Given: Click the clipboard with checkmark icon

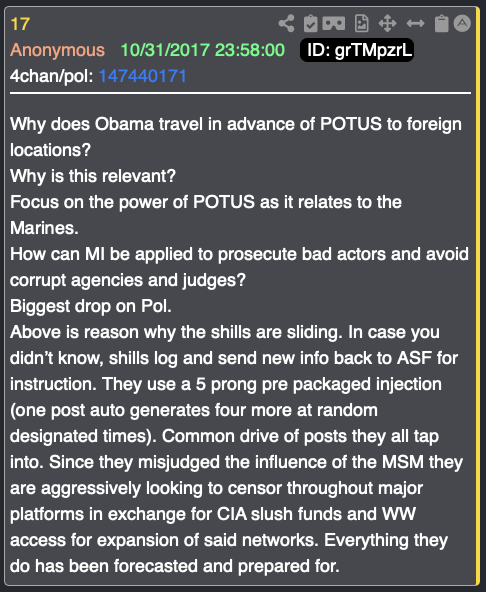Looking at the screenshot, I should pos(310,23).
